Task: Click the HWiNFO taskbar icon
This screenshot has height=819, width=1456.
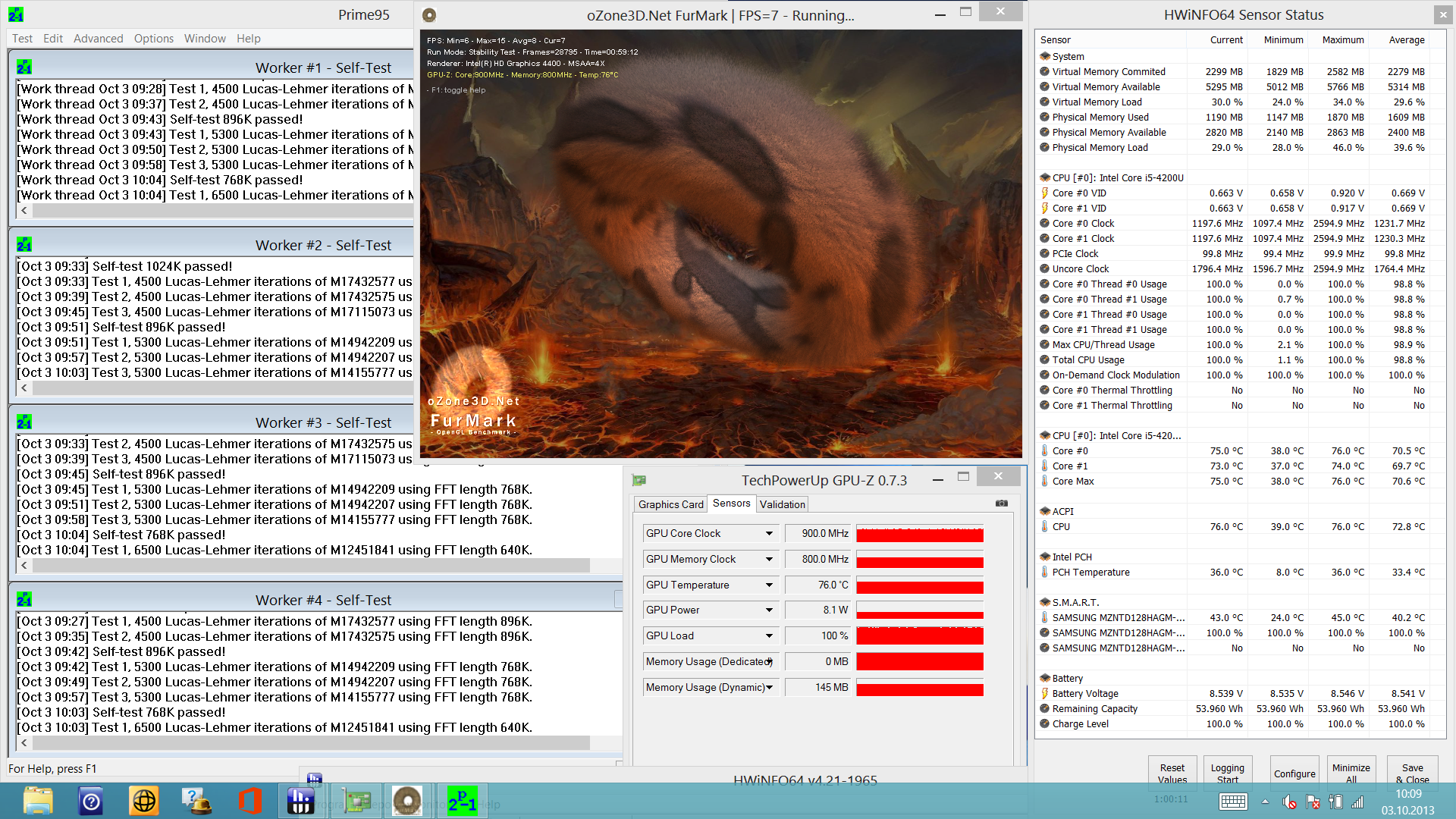Action: (301, 801)
